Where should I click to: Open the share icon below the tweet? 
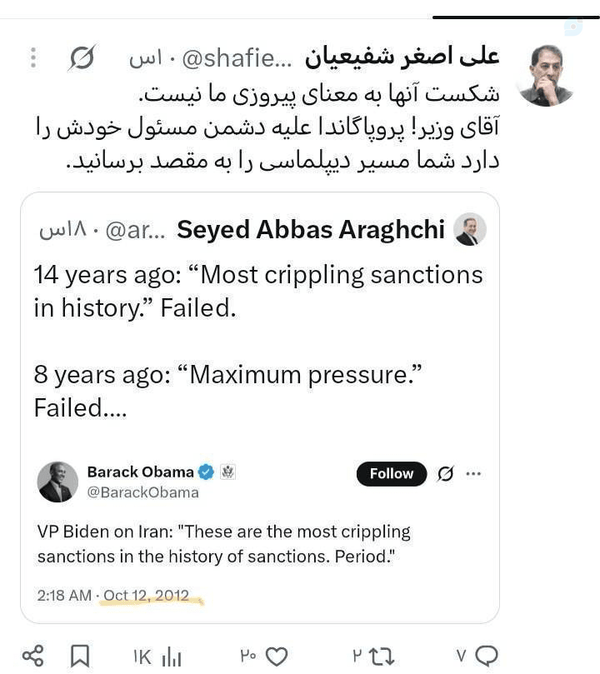click(x=33, y=656)
